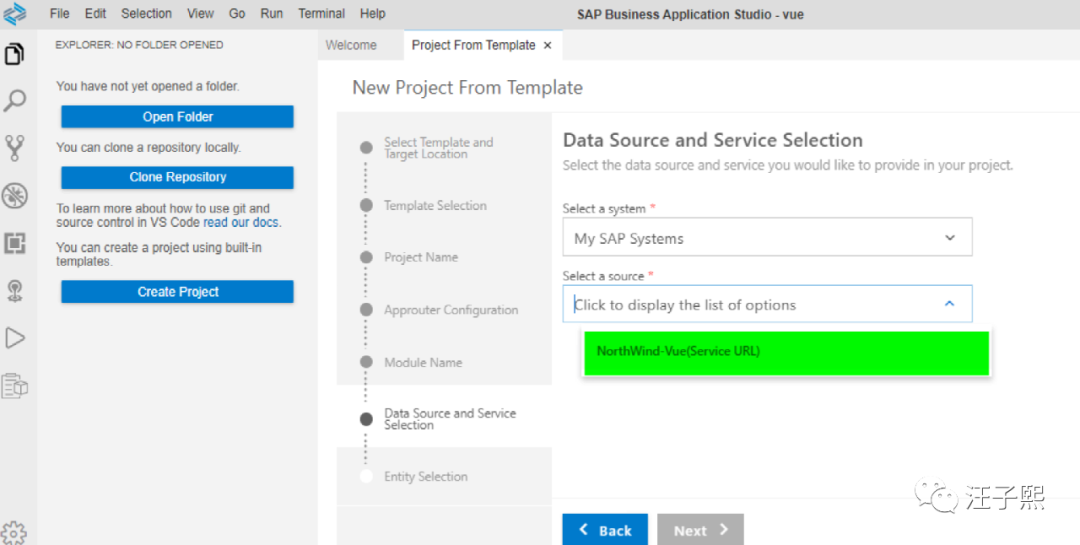Open the Debug (no-bug) view icon
Viewport: 1080px width, 545px height.
[15, 195]
